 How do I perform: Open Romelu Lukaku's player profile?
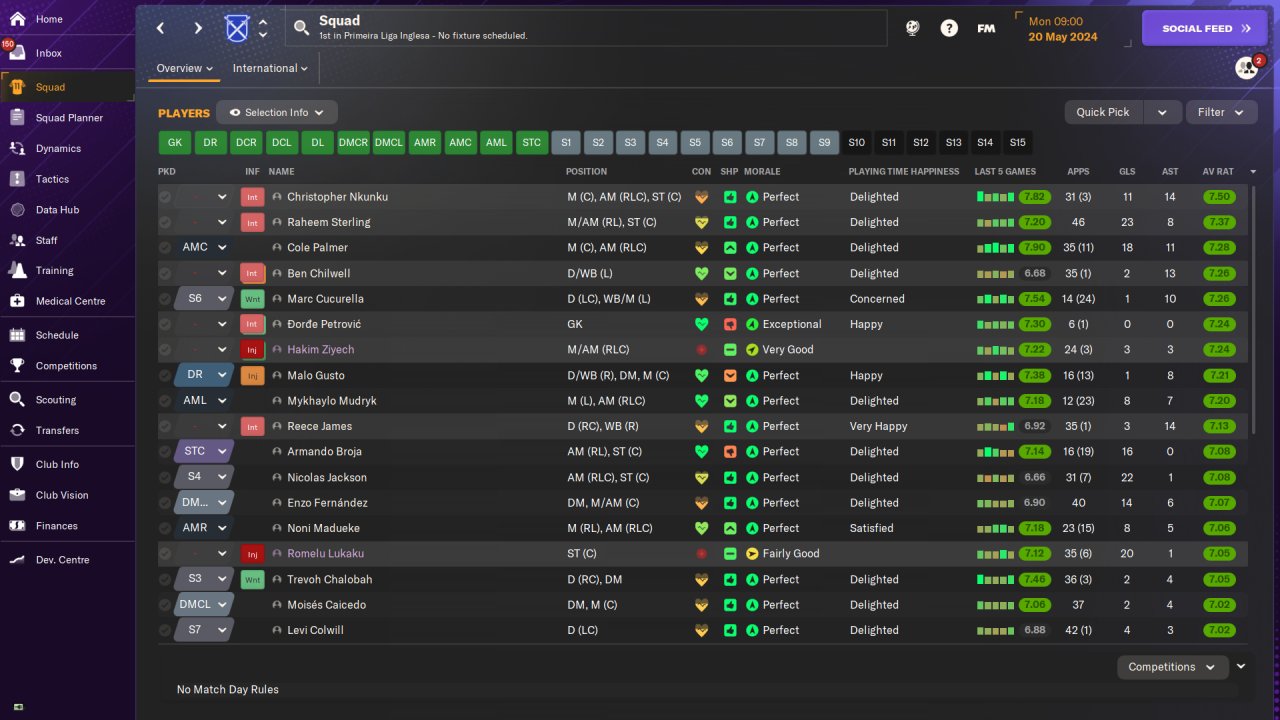(325, 554)
